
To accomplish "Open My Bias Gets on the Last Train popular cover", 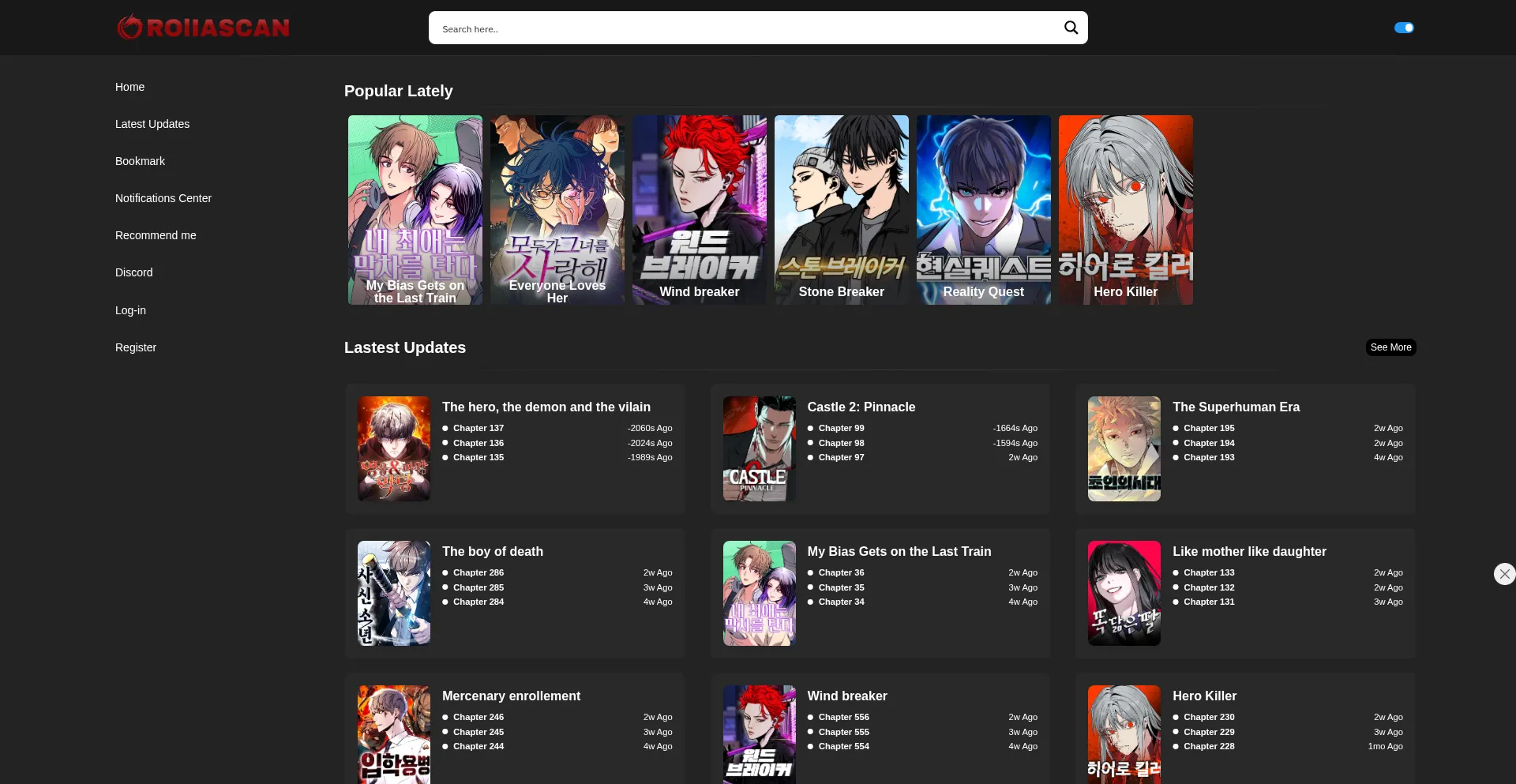I will coord(415,210).
